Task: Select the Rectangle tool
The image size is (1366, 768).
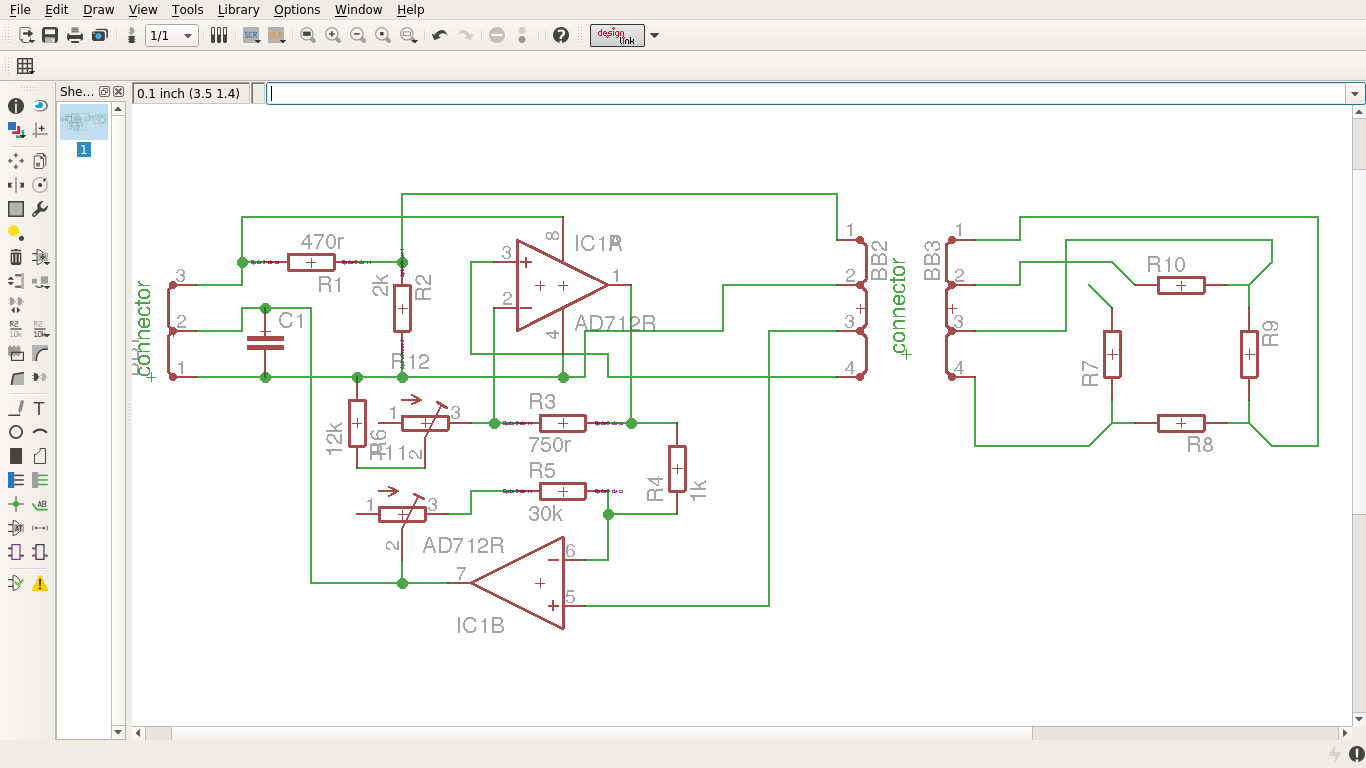Action: [x=16, y=456]
